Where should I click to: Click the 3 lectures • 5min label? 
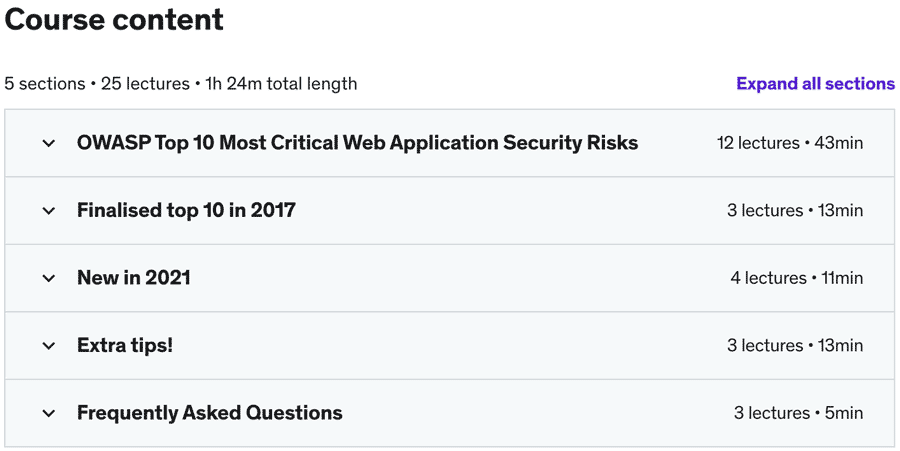[798, 413]
